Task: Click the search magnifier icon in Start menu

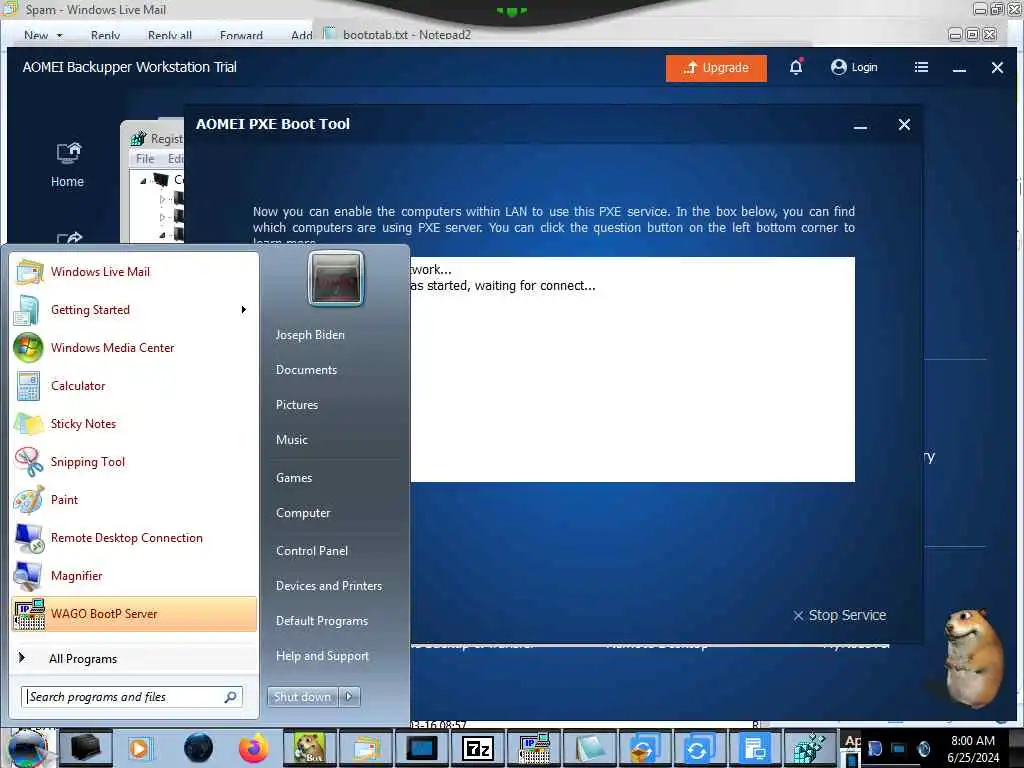Action: (231, 697)
